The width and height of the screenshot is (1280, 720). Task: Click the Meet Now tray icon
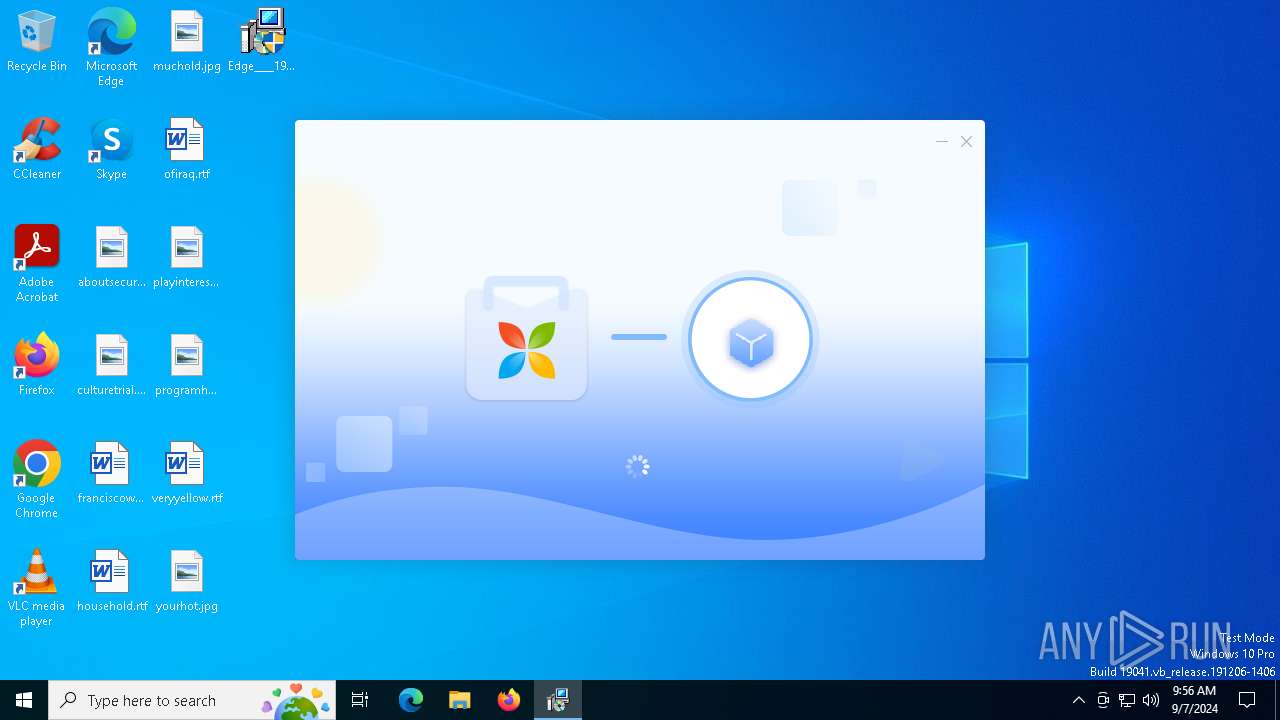click(x=1103, y=700)
